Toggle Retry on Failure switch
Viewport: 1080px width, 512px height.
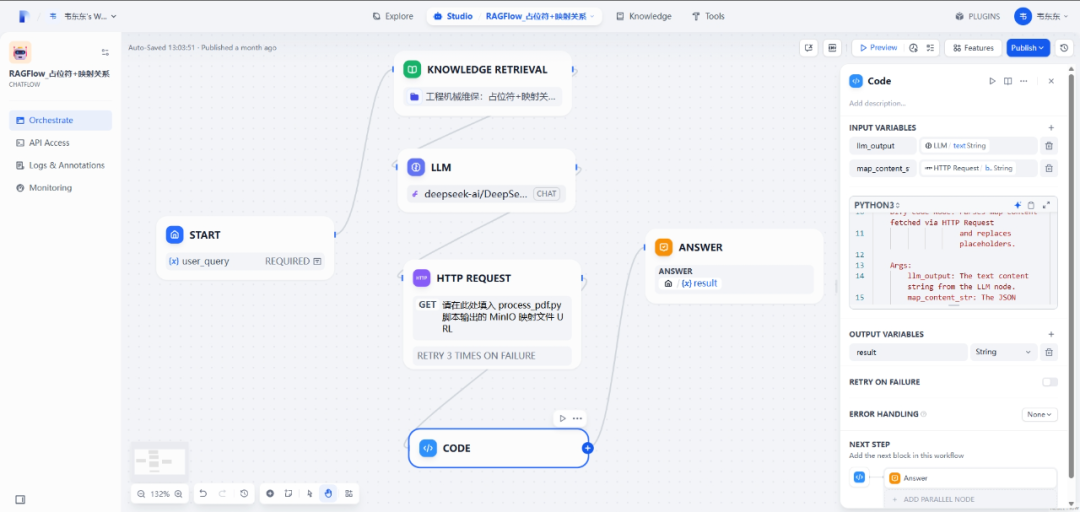tap(1050, 382)
